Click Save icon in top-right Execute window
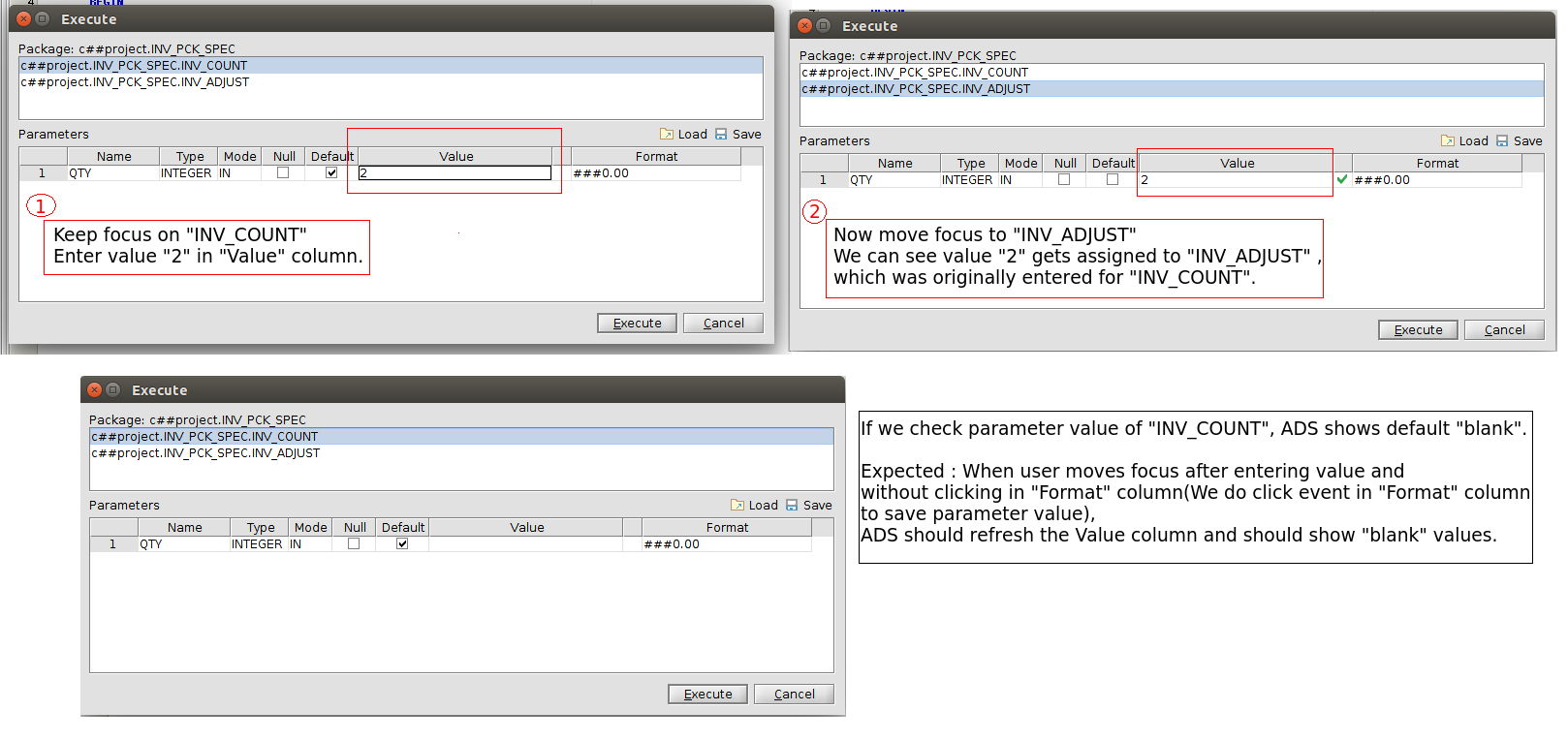The height and width of the screenshot is (742, 1568). [x=1502, y=140]
